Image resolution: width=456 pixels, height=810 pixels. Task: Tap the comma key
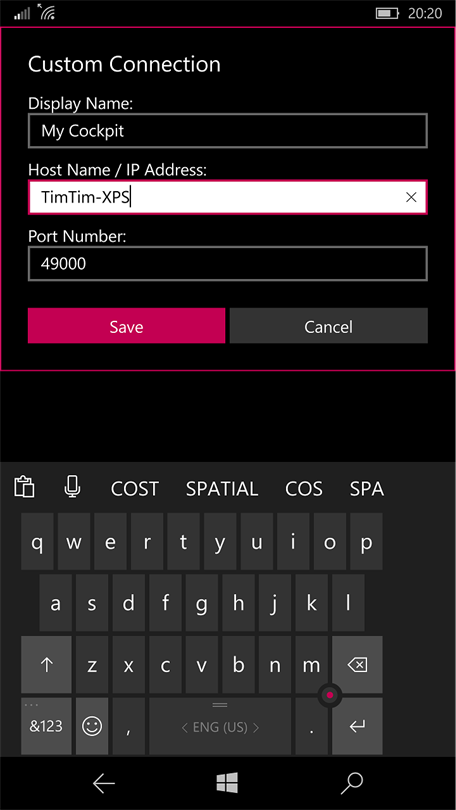click(x=129, y=726)
